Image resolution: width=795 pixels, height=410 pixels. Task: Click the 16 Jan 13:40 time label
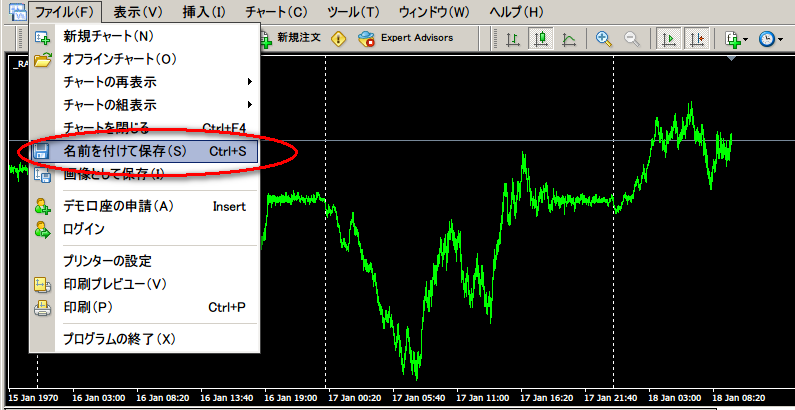tap(227, 397)
